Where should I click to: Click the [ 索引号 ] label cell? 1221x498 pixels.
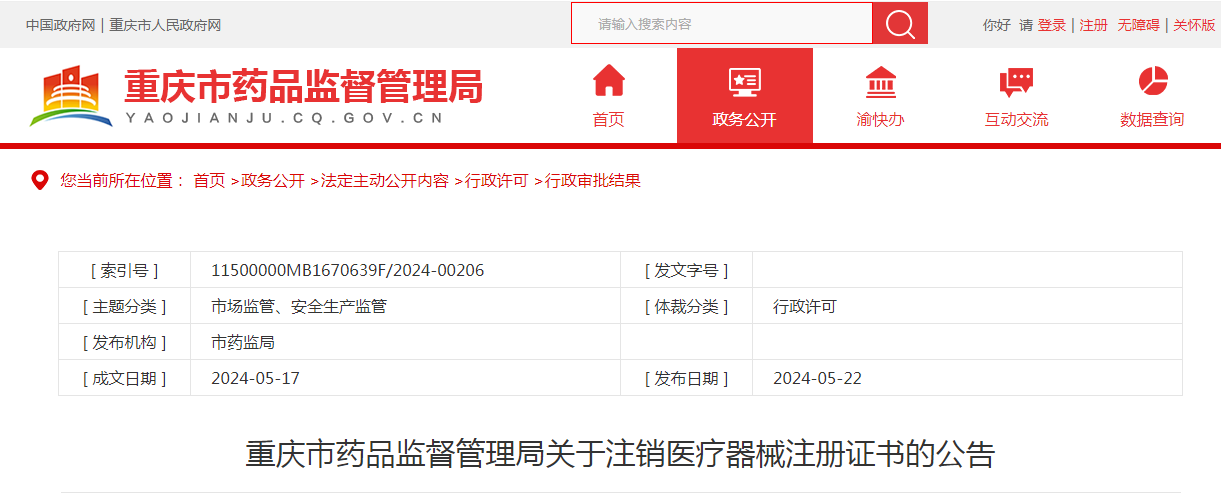click(124, 270)
